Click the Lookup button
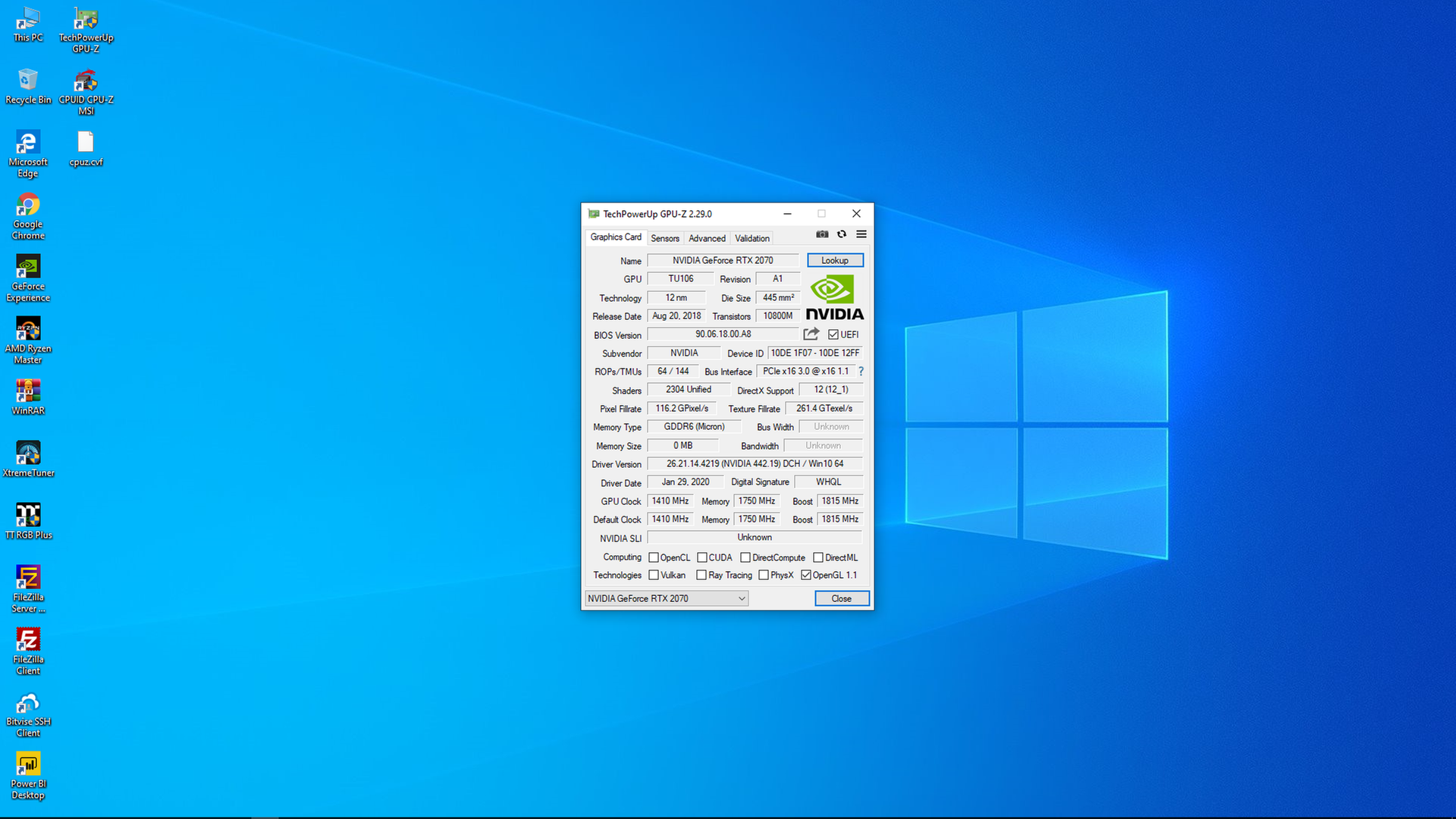This screenshot has width=1456, height=819. point(835,260)
